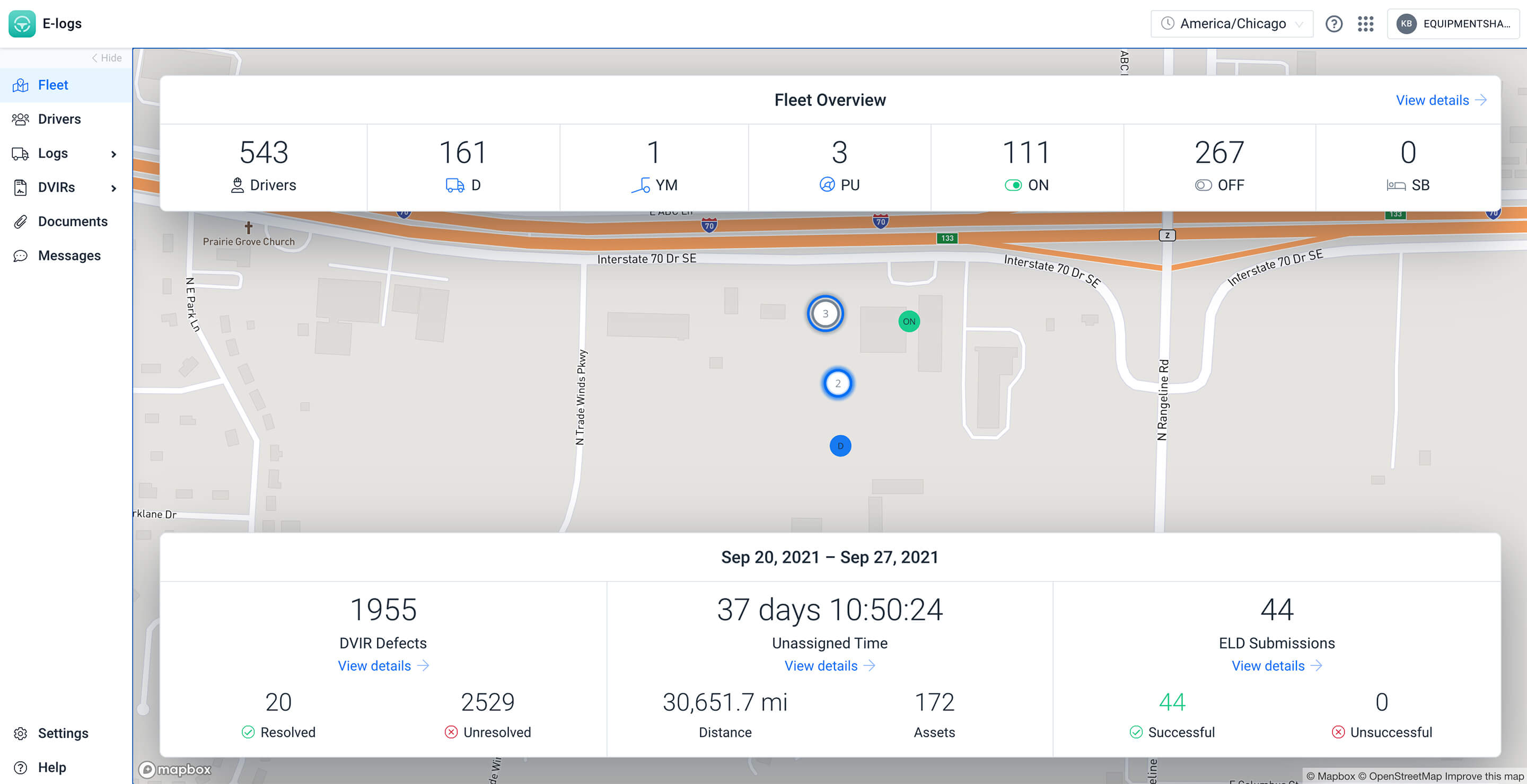1527x784 pixels.
Task: Expand the DVIRs submenu arrow
Action: pyautogui.click(x=113, y=188)
